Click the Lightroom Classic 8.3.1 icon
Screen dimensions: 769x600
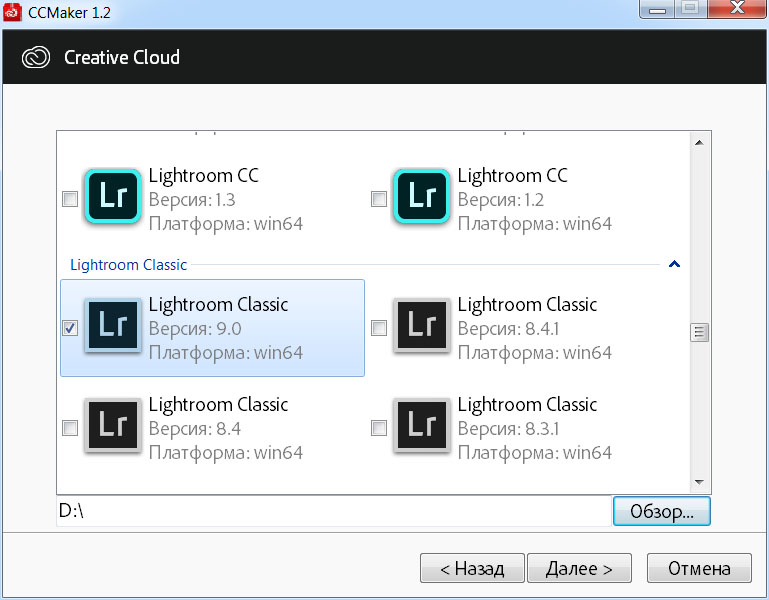[x=422, y=425]
